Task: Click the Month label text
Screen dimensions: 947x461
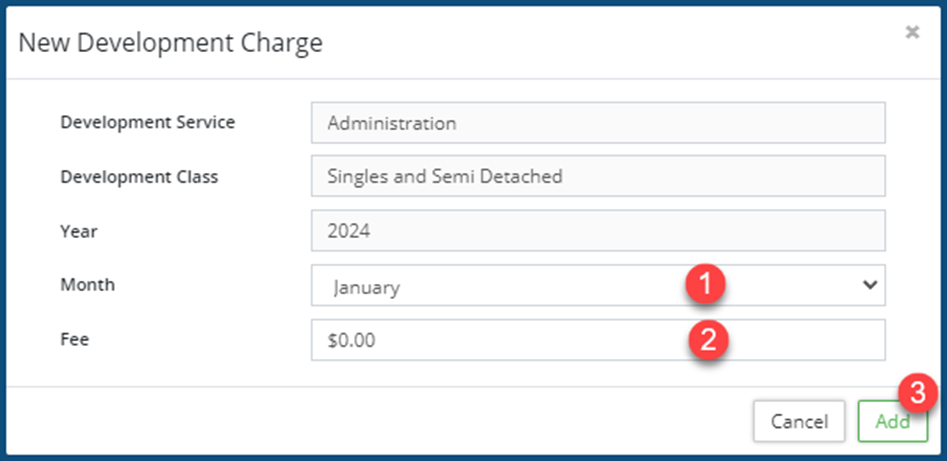Action: (87, 285)
